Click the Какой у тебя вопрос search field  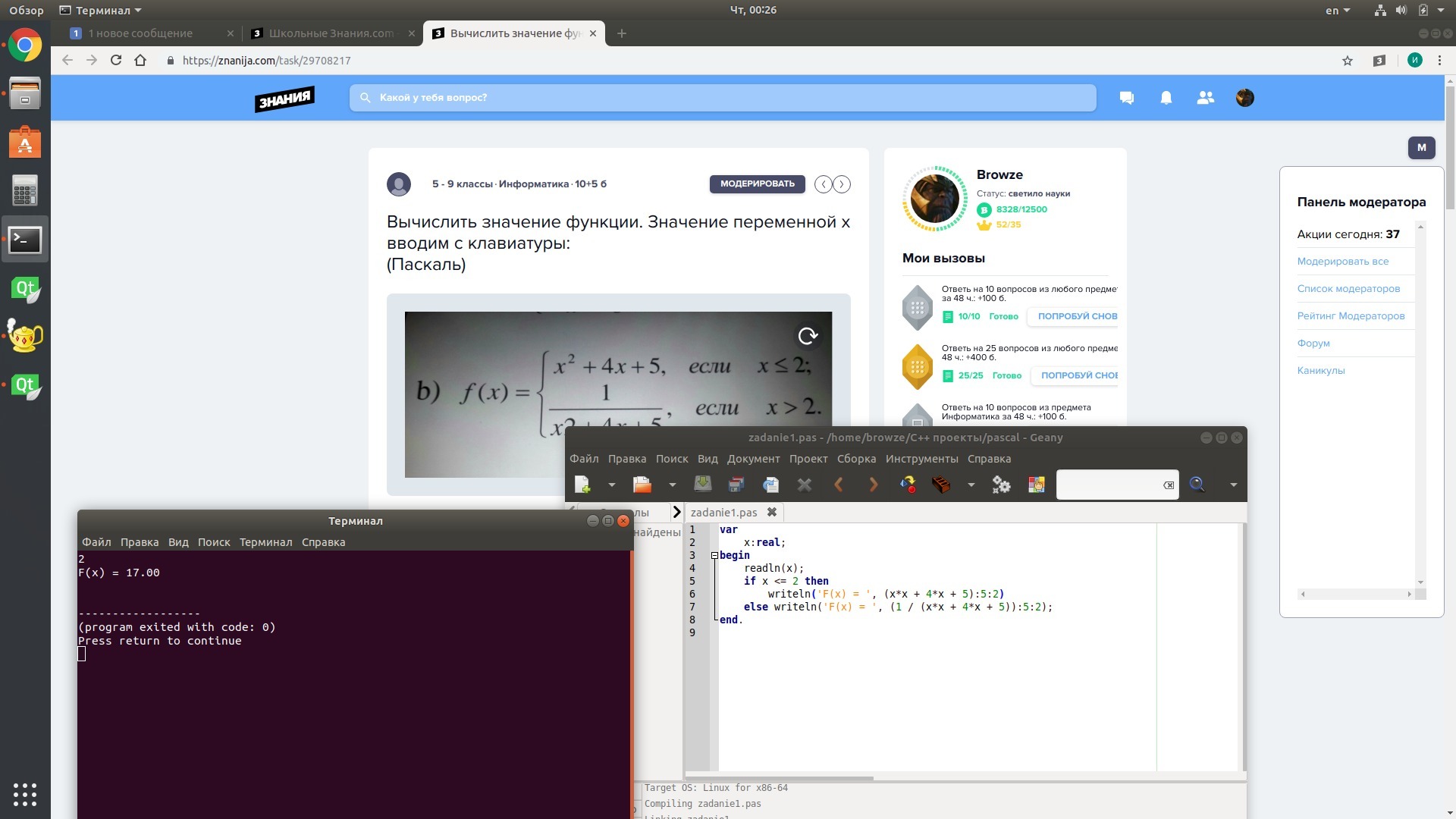[722, 98]
